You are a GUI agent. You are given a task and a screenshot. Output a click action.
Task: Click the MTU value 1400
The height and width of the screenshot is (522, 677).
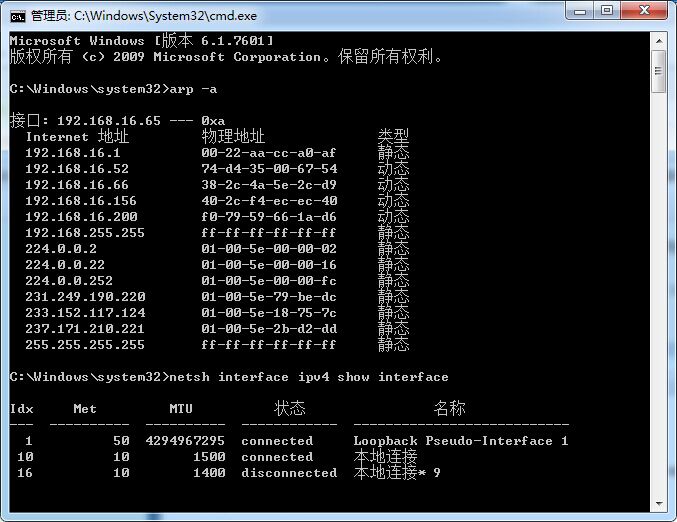[209, 473]
